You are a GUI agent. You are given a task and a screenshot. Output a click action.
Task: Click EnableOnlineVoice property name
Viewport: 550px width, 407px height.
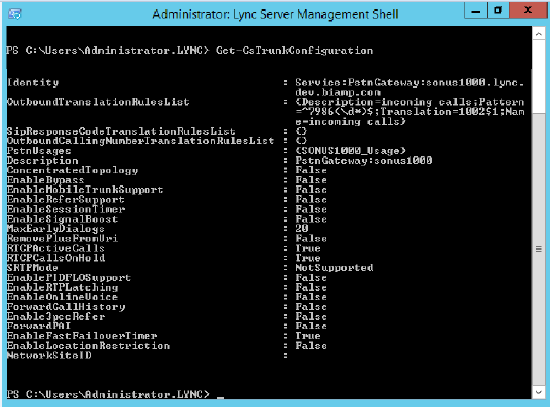pyautogui.click(x=62, y=297)
